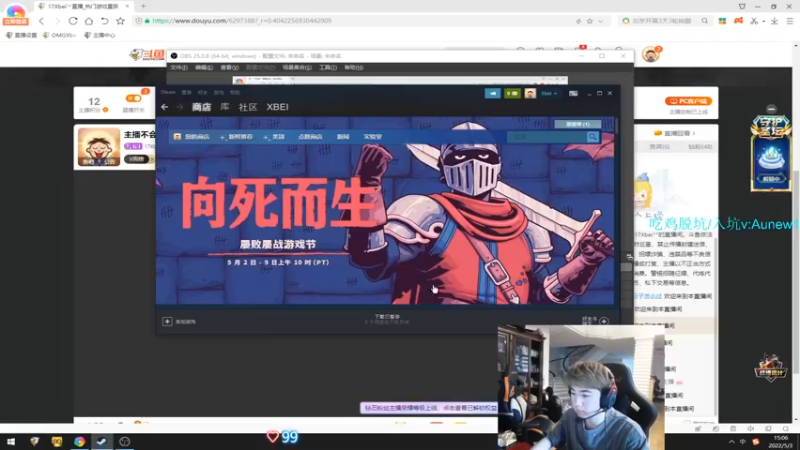The image size is (800, 450).
Task: Open the green Steam notifications inbox
Action: pos(512,93)
